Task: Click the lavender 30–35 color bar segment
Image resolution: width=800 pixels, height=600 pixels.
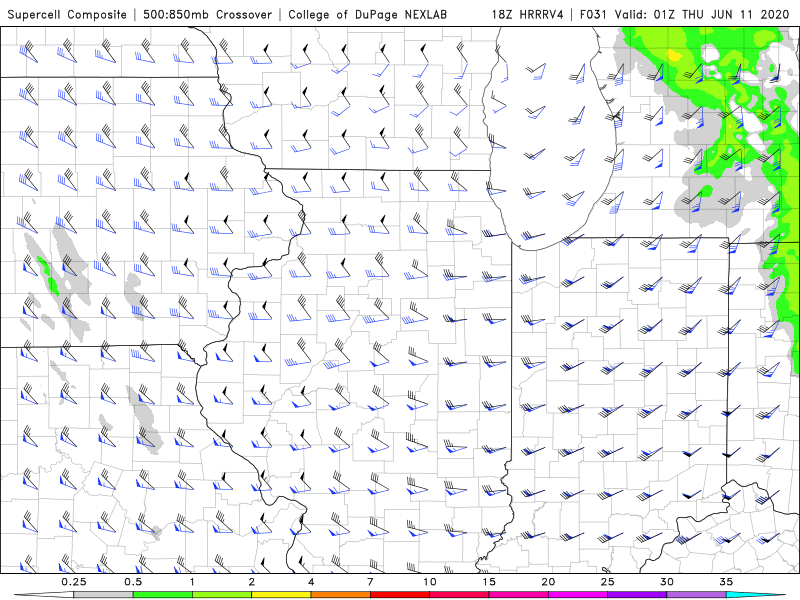Action: (696, 595)
